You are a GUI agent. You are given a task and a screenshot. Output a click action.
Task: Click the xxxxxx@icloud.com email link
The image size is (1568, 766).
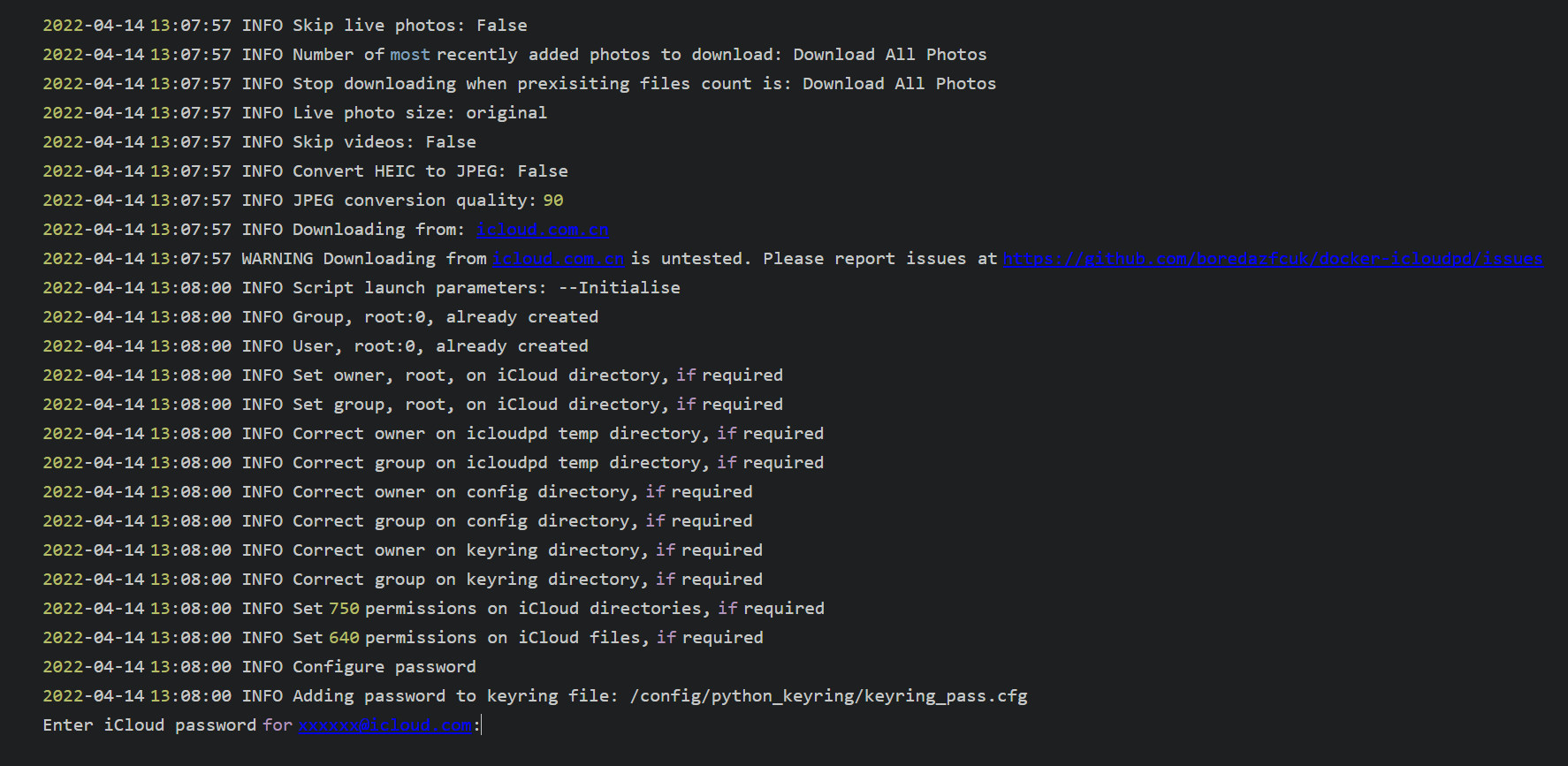385,725
